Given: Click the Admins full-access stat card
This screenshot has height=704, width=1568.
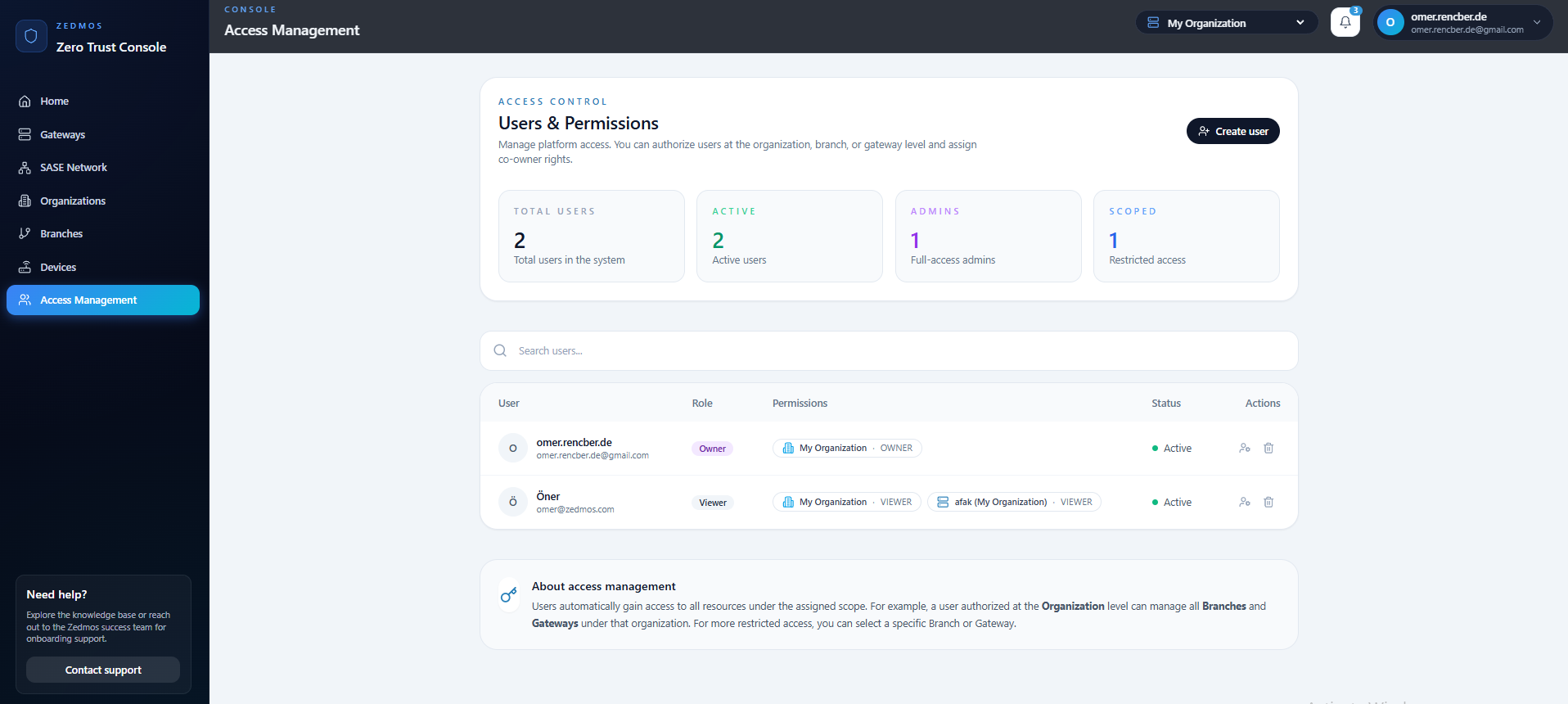Looking at the screenshot, I should click(988, 236).
